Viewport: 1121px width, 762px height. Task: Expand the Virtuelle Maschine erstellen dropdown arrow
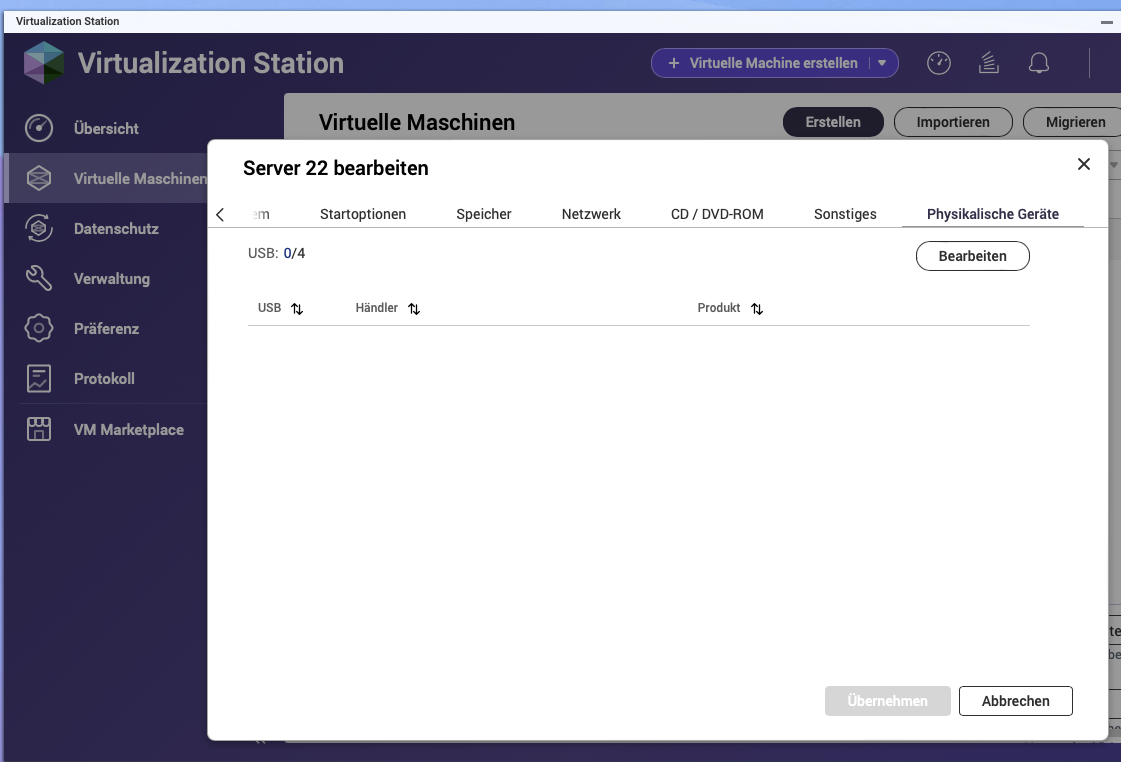(882, 63)
